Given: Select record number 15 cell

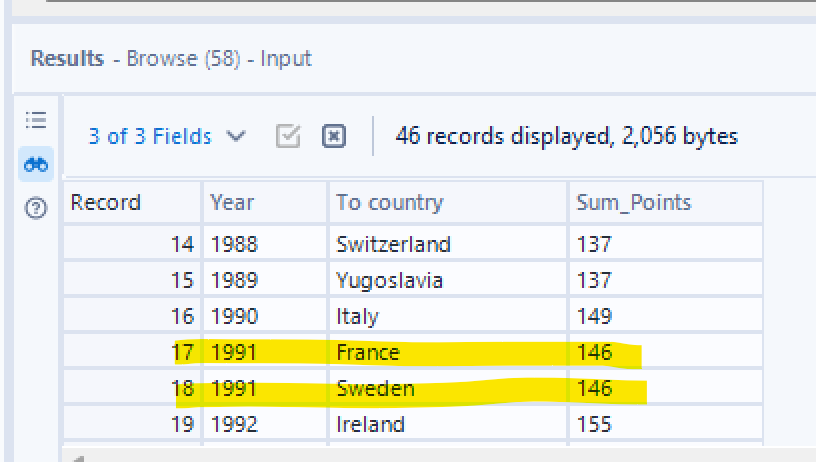Looking at the screenshot, I should [132, 280].
